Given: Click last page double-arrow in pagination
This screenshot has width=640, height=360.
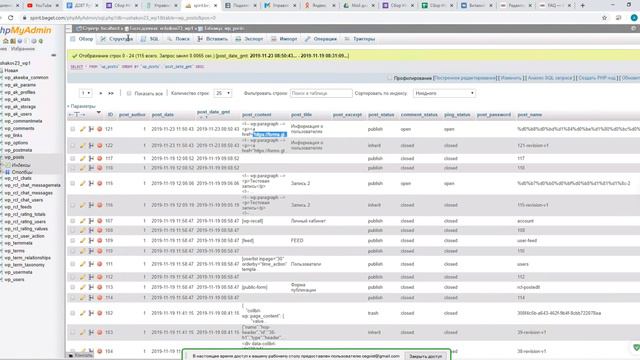Looking at the screenshot, I should point(111,93).
